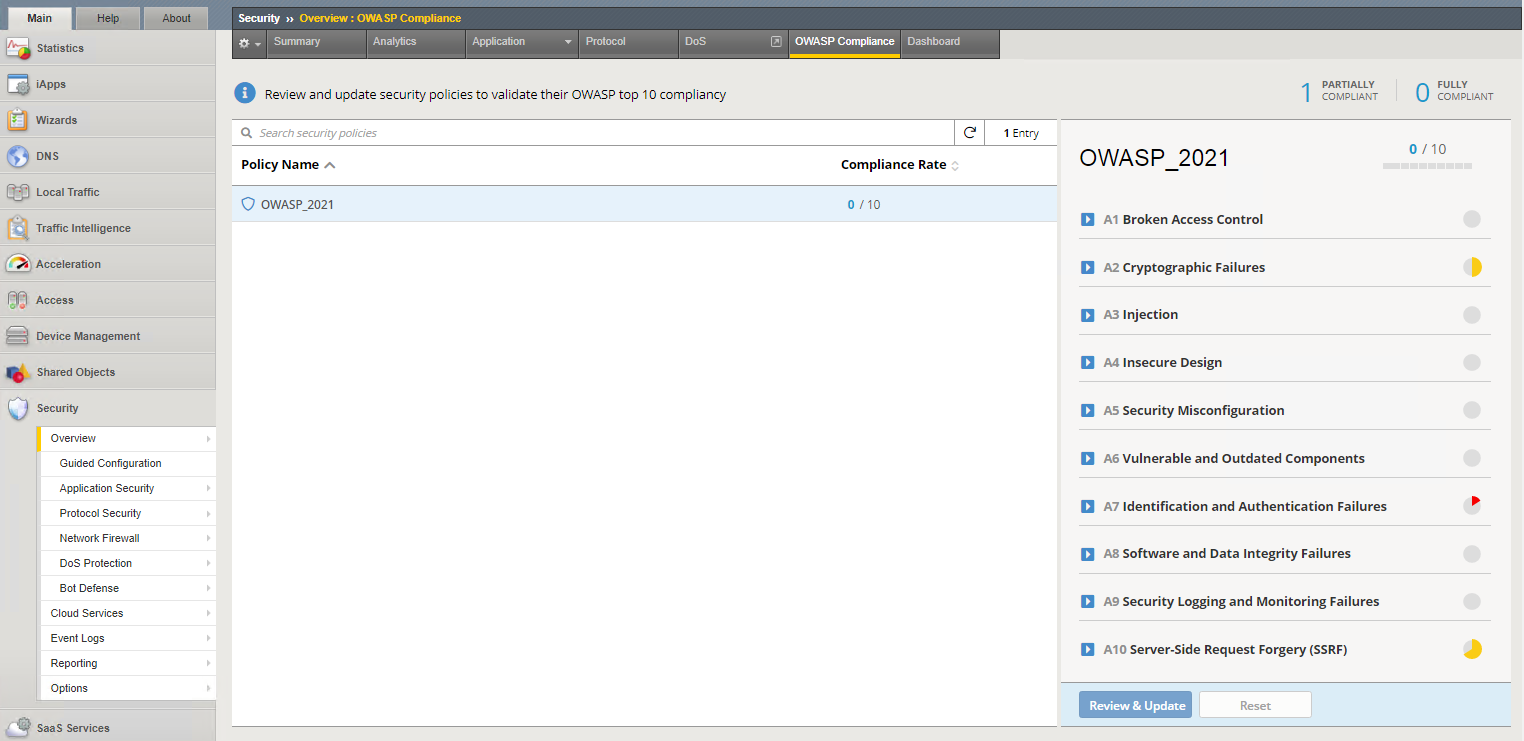Click the gray status circle for A5 Security Misconfiguration
The image size is (1524, 741).
click(1472, 410)
